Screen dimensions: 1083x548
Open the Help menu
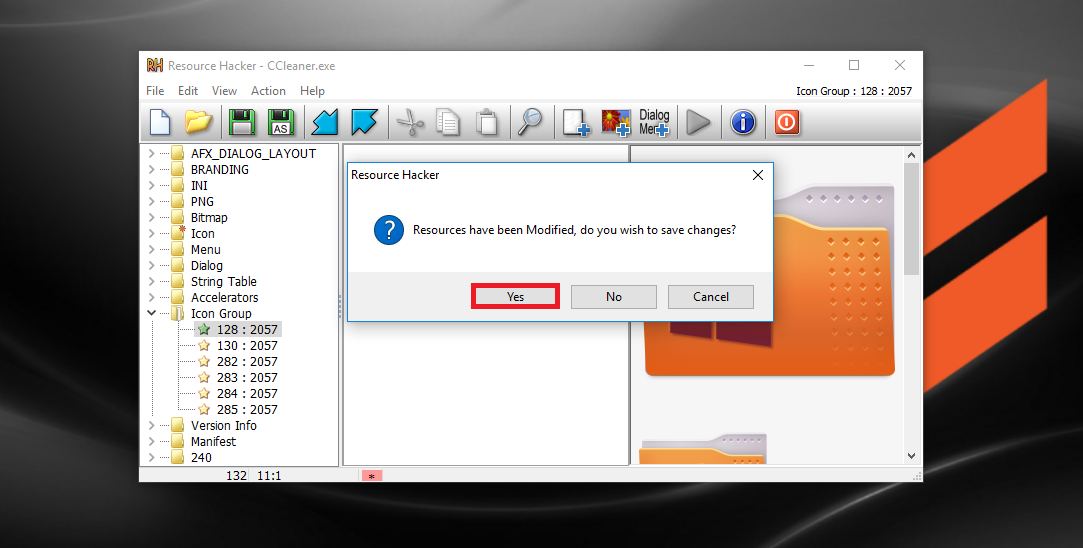tap(312, 91)
